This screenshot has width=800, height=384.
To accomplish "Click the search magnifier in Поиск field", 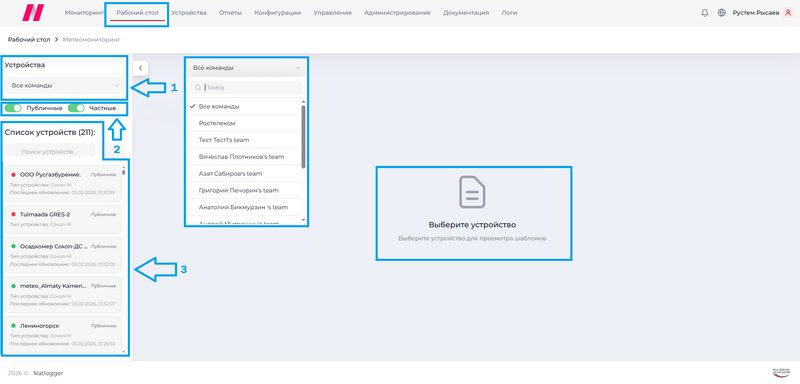I will tap(197, 88).
